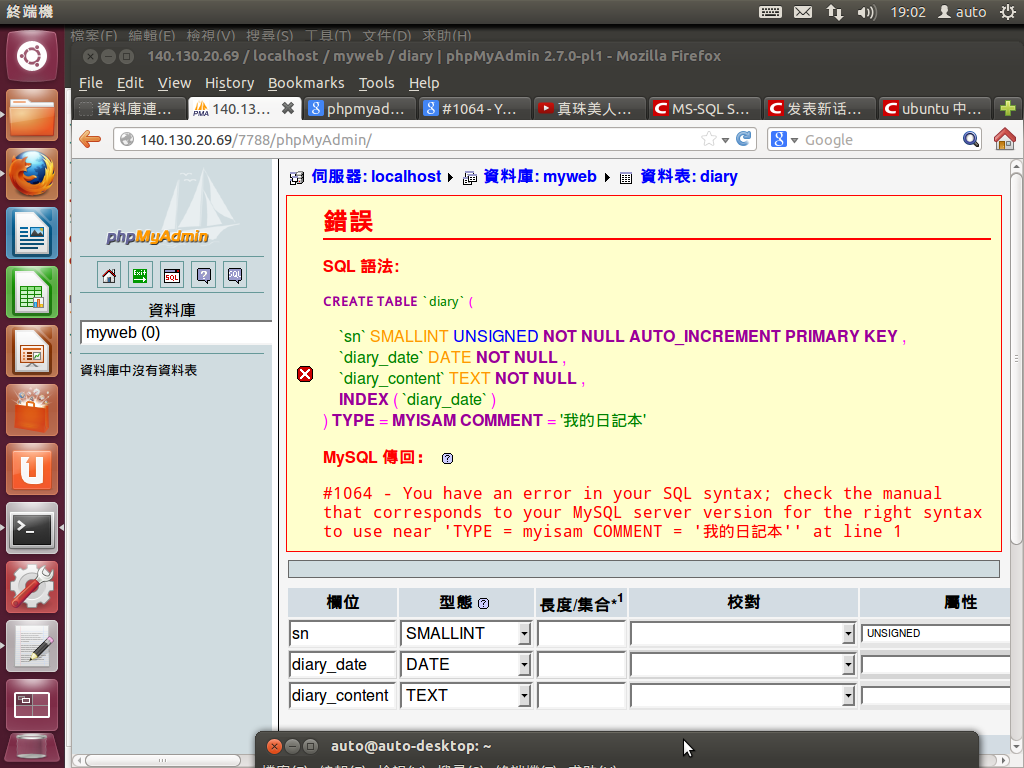Click the 資料庫: myweb breadcrumb link

click(539, 177)
